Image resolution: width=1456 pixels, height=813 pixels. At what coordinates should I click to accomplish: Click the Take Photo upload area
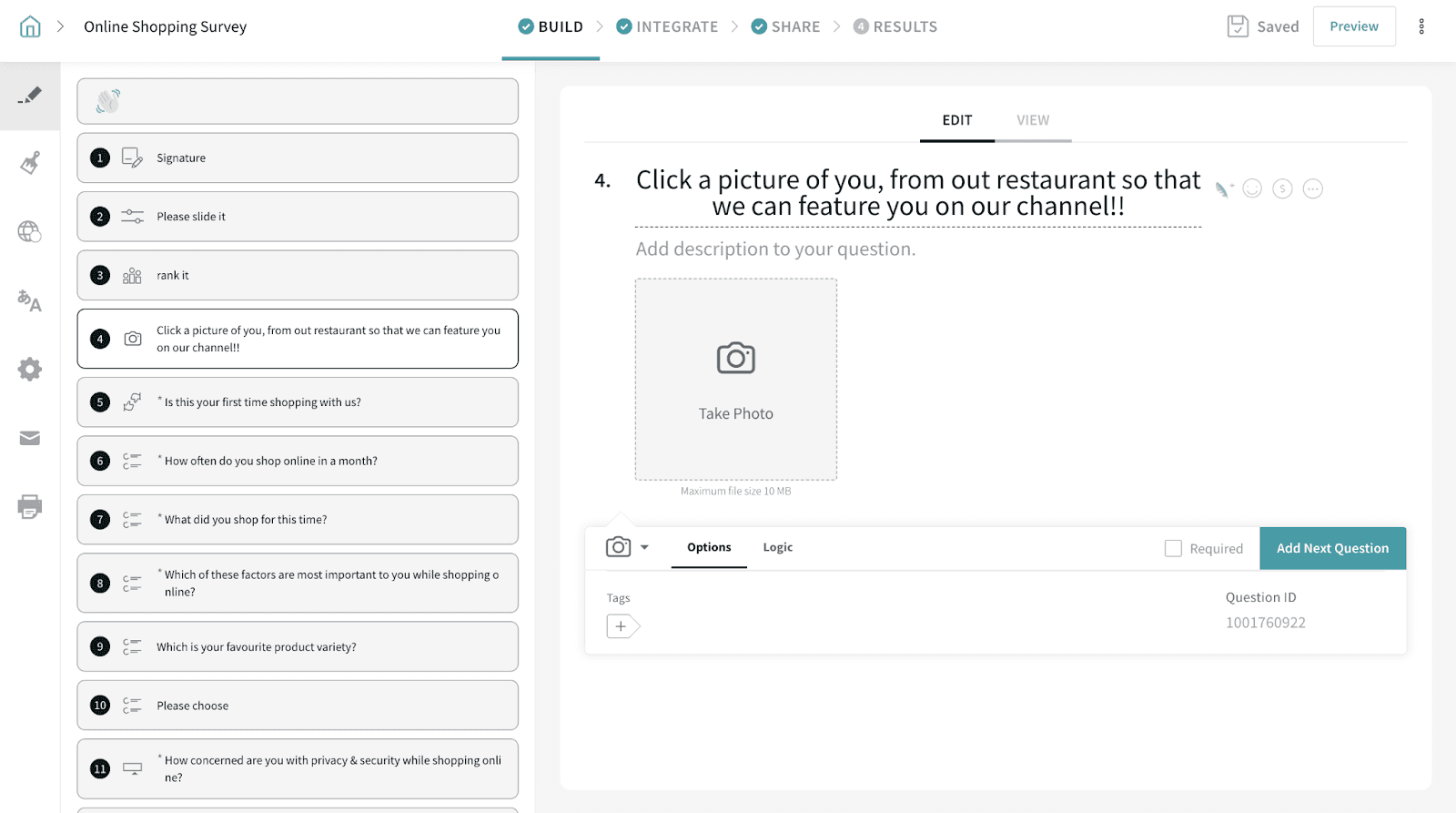click(735, 379)
